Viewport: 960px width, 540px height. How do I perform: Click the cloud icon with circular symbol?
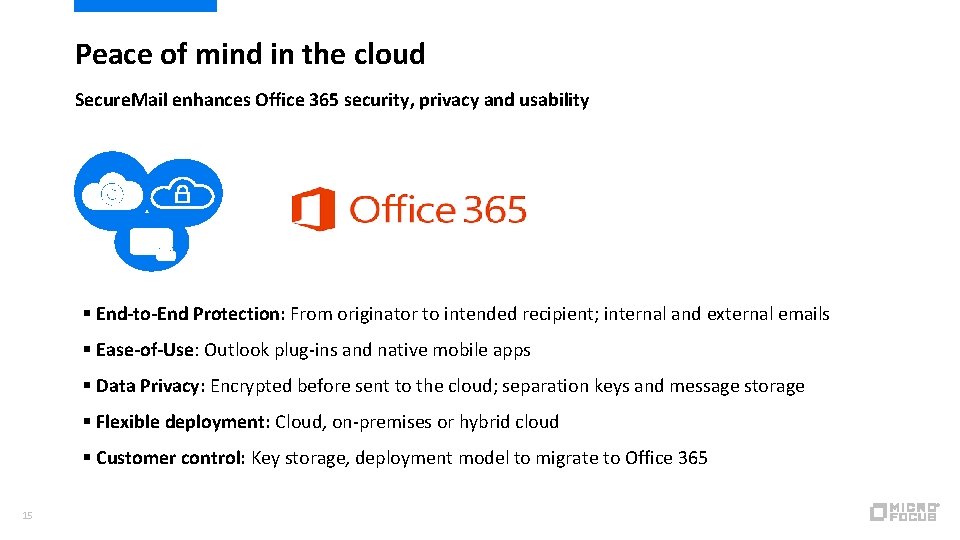(x=112, y=190)
